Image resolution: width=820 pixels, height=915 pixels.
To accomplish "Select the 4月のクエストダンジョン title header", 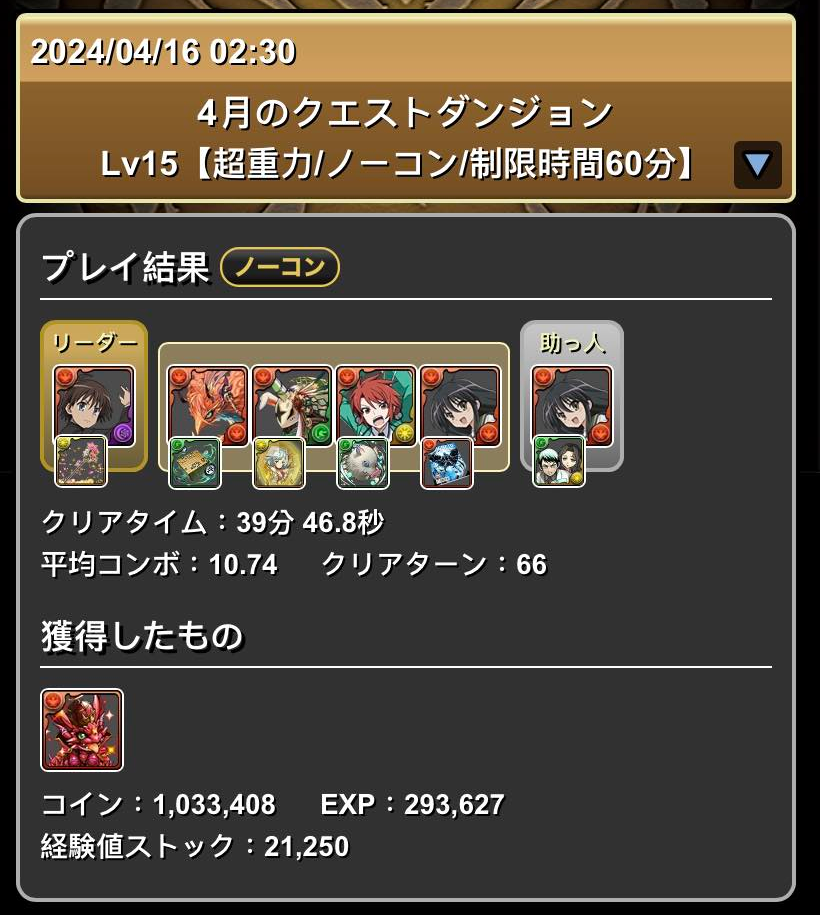I will tap(405, 113).
